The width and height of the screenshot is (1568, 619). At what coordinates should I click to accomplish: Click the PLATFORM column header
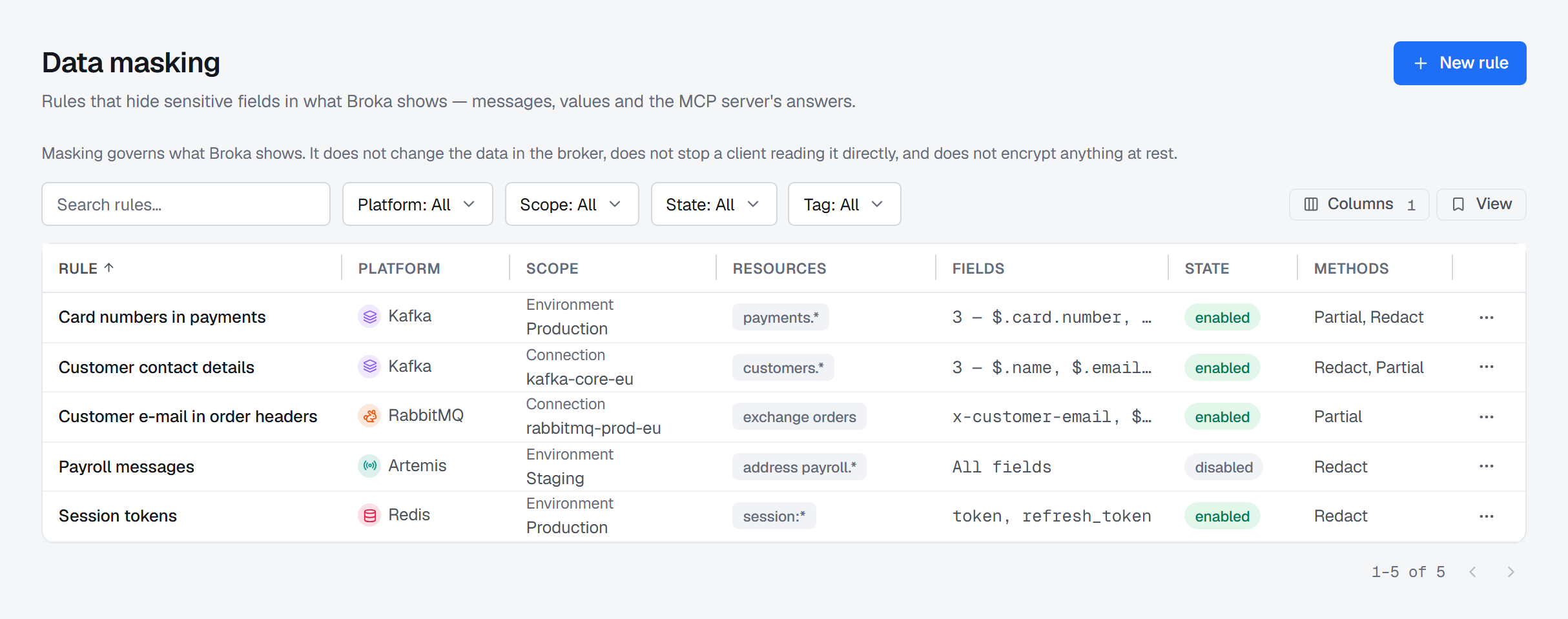pos(399,269)
